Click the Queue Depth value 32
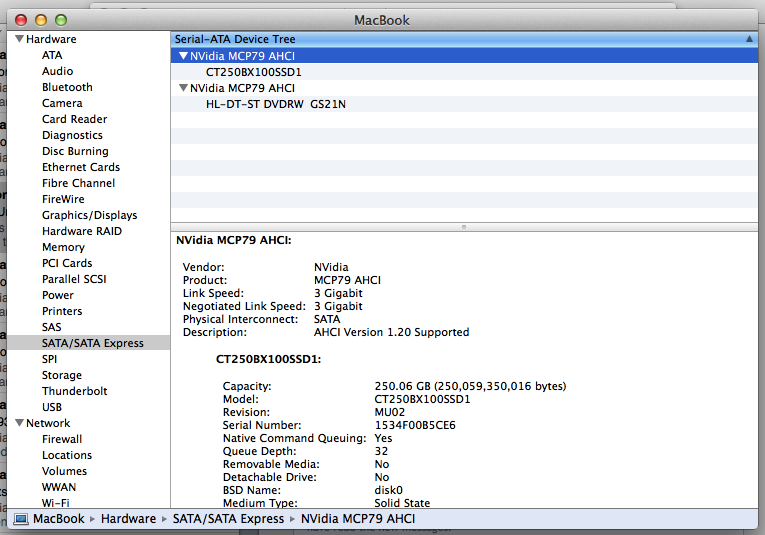 381,451
